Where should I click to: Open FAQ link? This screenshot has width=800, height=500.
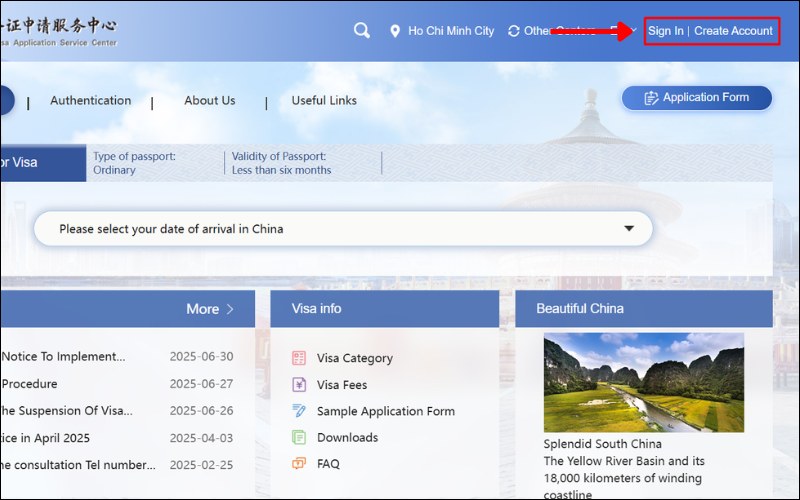pyautogui.click(x=328, y=464)
